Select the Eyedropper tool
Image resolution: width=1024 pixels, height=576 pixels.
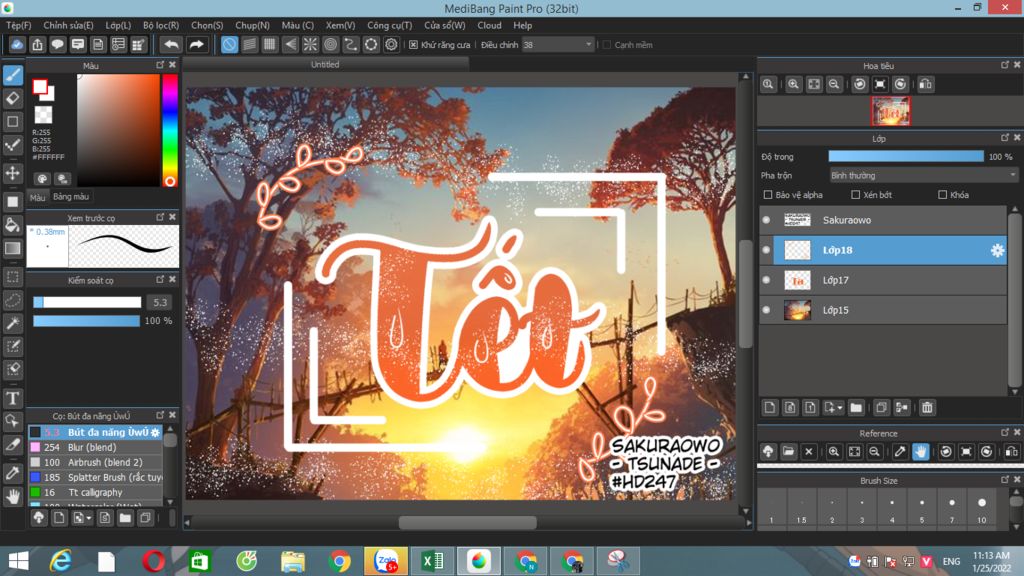tap(13, 473)
